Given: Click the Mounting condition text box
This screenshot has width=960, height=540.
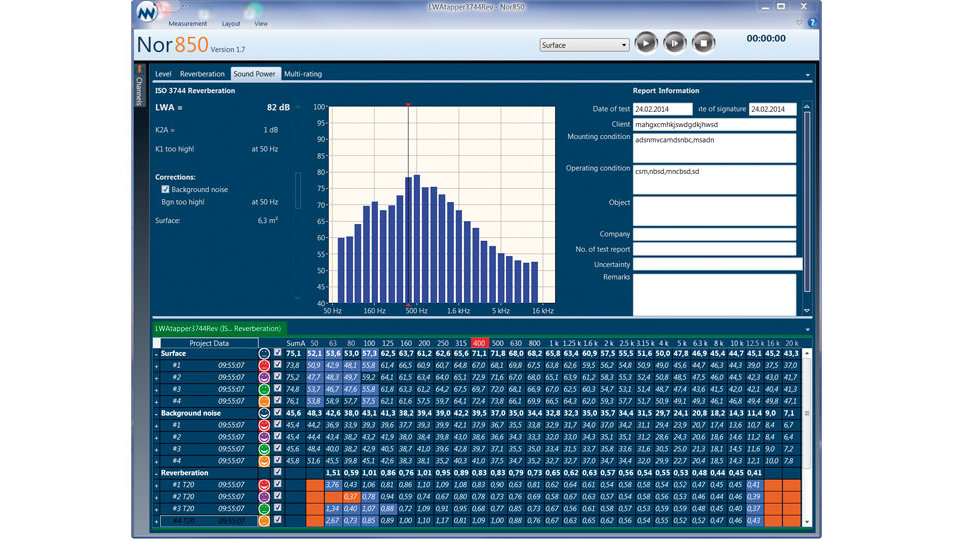Looking at the screenshot, I should 714,148.
